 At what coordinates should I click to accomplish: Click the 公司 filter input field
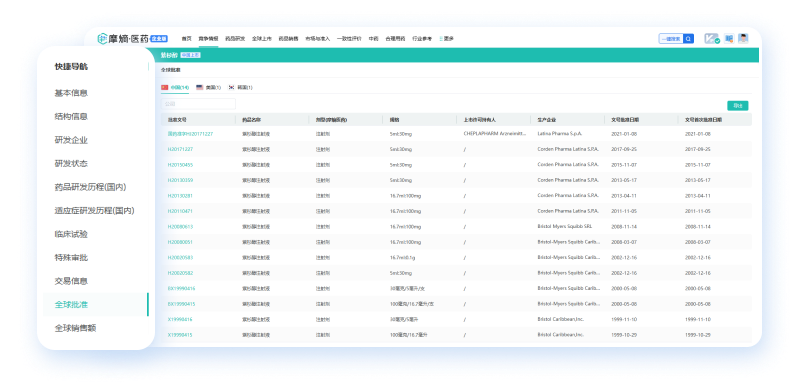(198, 104)
